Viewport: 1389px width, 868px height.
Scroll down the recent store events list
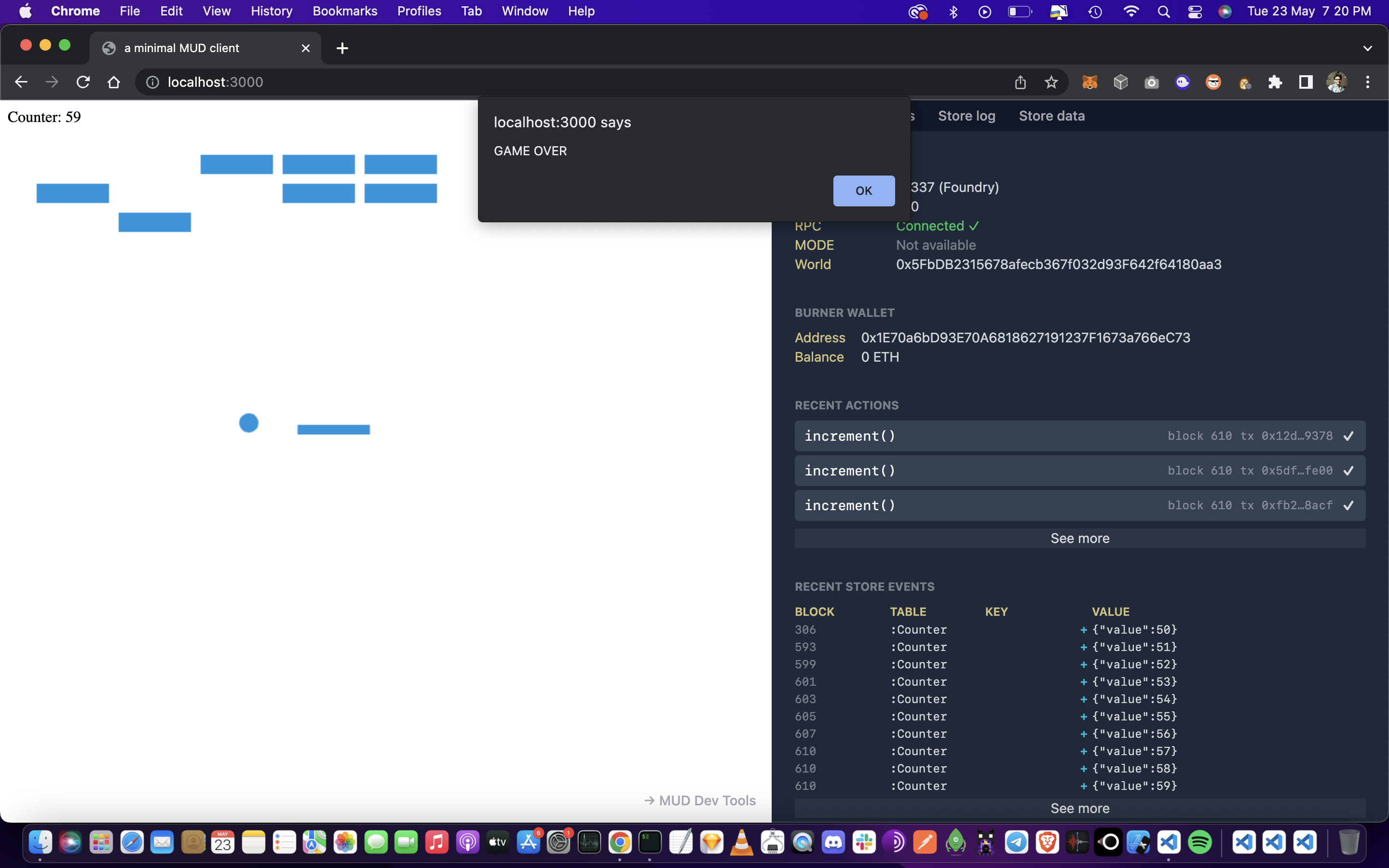point(1079,807)
